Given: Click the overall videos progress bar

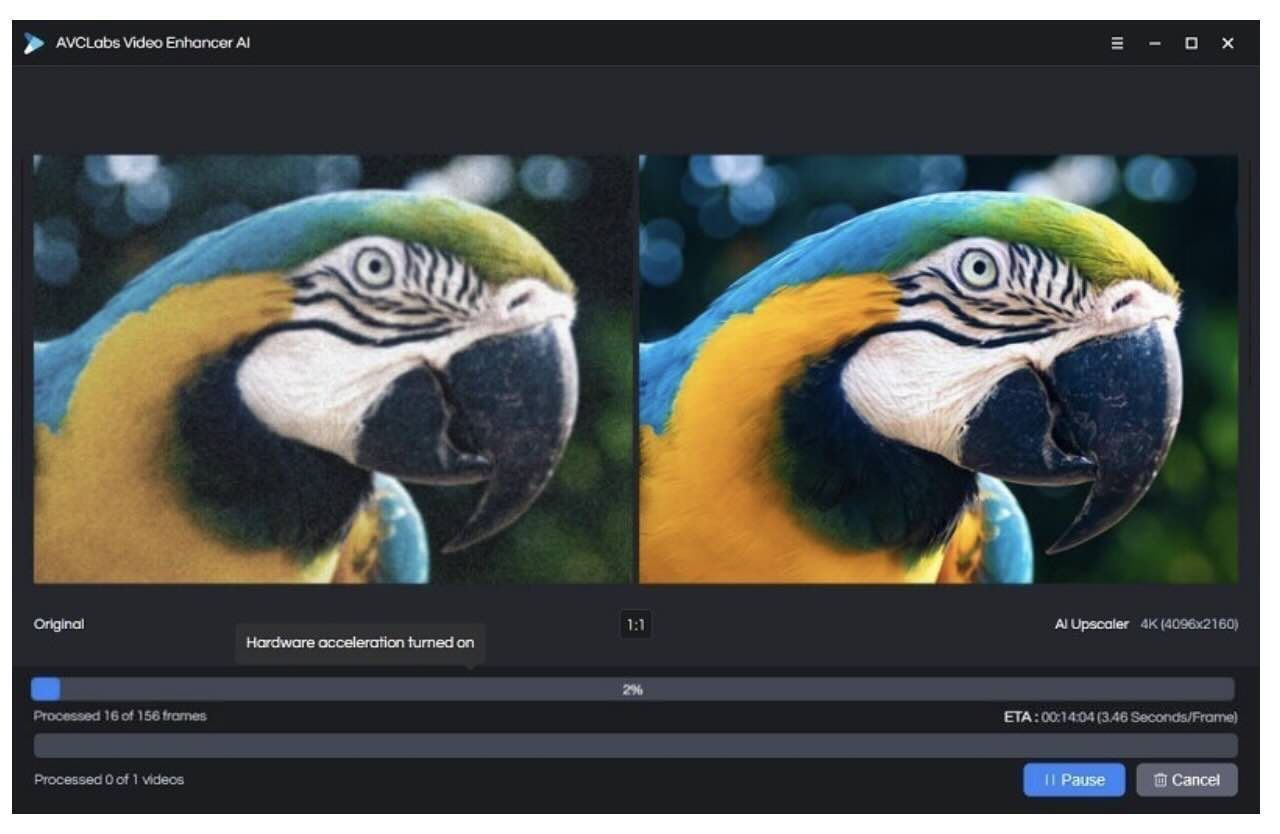Looking at the screenshot, I should pyautogui.click(x=635, y=746).
